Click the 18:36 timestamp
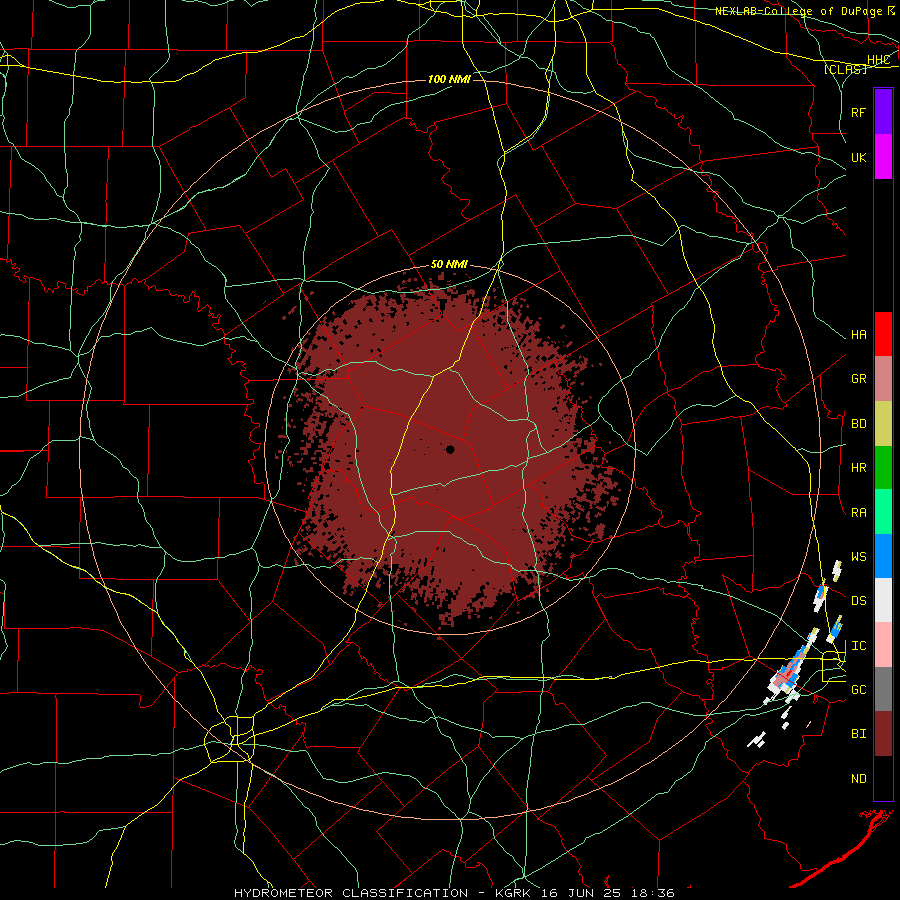 pyautogui.click(x=655, y=893)
